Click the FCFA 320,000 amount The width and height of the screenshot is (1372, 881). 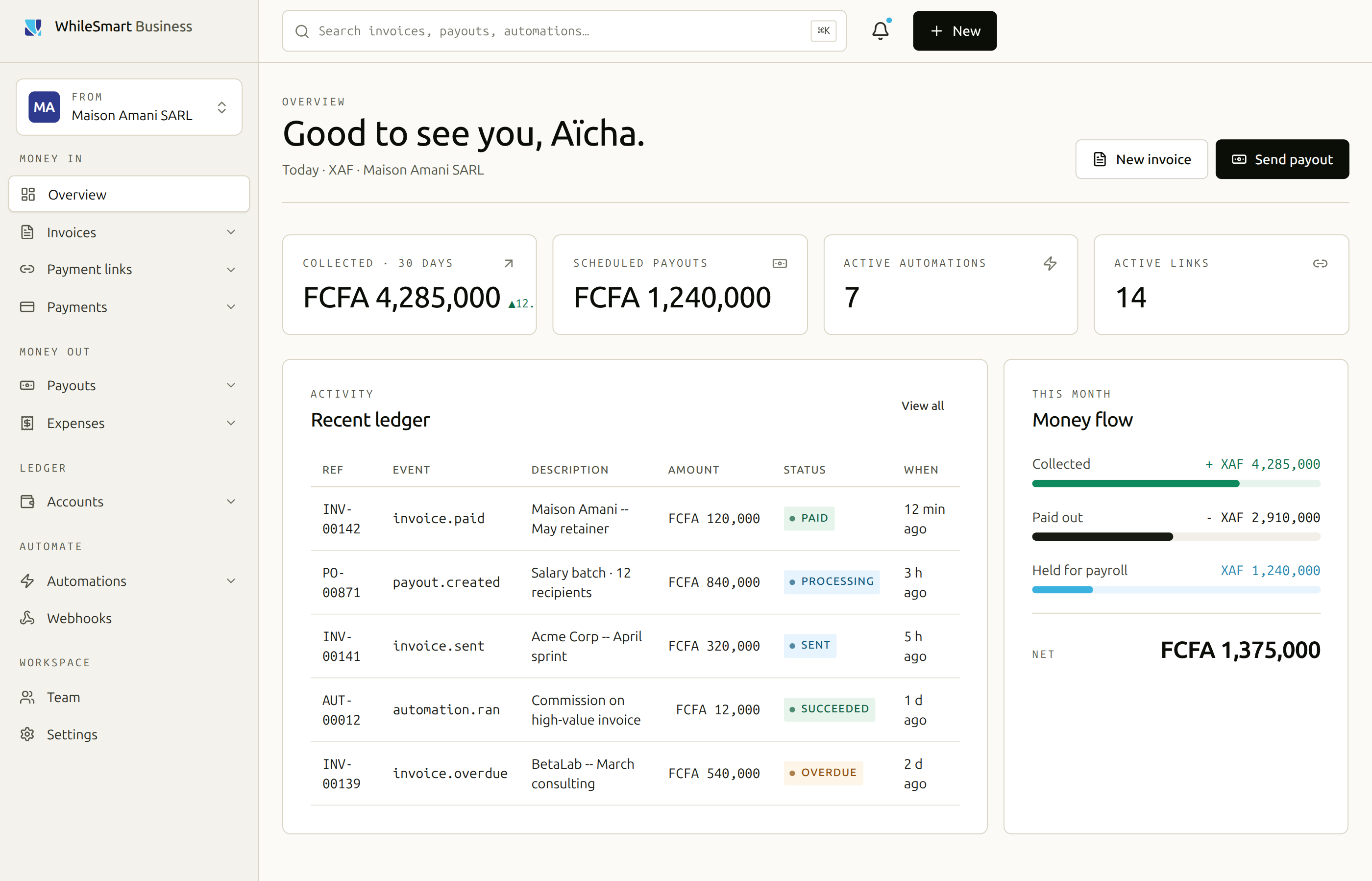714,646
